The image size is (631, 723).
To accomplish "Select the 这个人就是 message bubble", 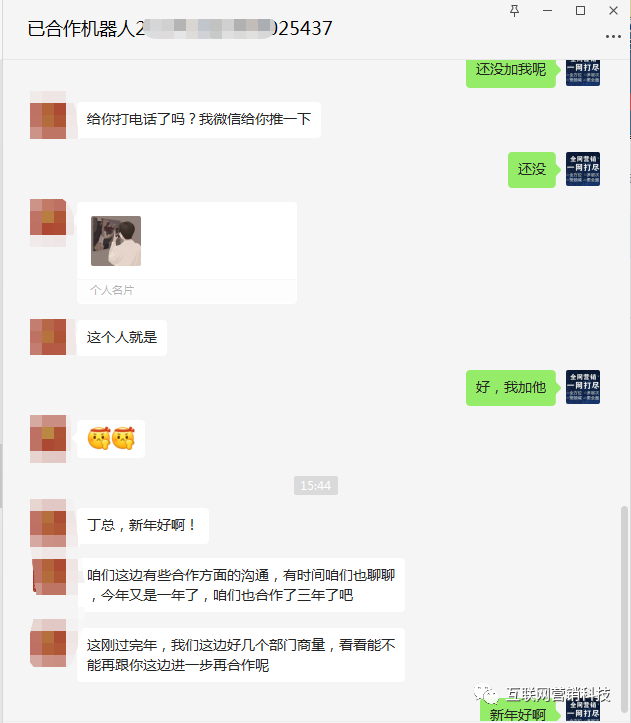I will pos(122,338).
